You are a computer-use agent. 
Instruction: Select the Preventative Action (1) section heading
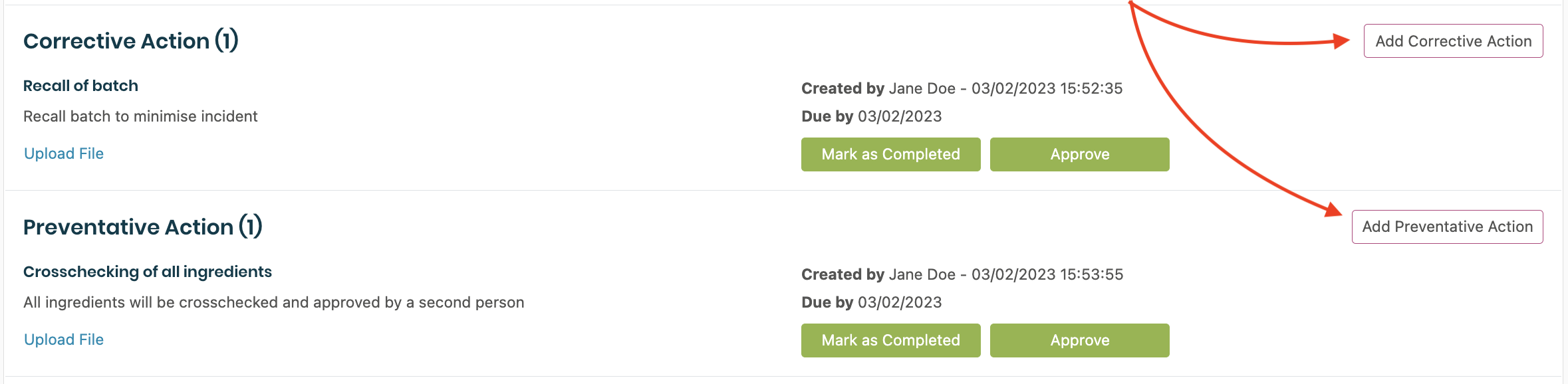point(143,227)
